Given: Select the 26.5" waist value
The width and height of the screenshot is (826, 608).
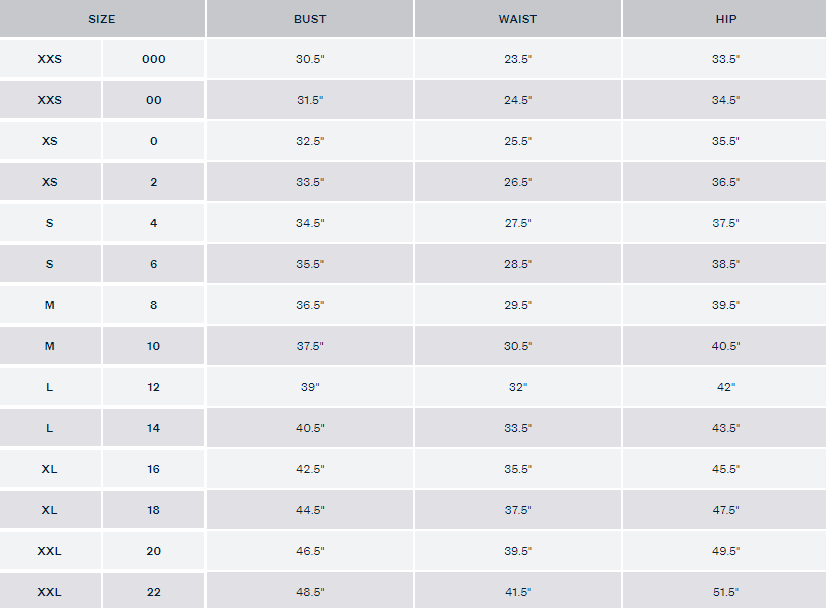Looking at the screenshot, I should pyautogui.click(x=518, y=182).
